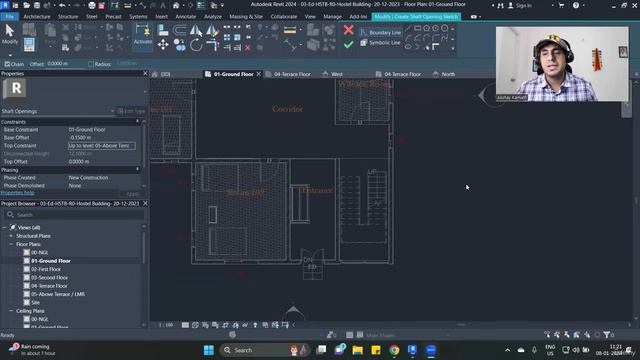Screen dimensions: 640x360
Task: Select the Move tool with four arrows
Action: coord(163,44)
